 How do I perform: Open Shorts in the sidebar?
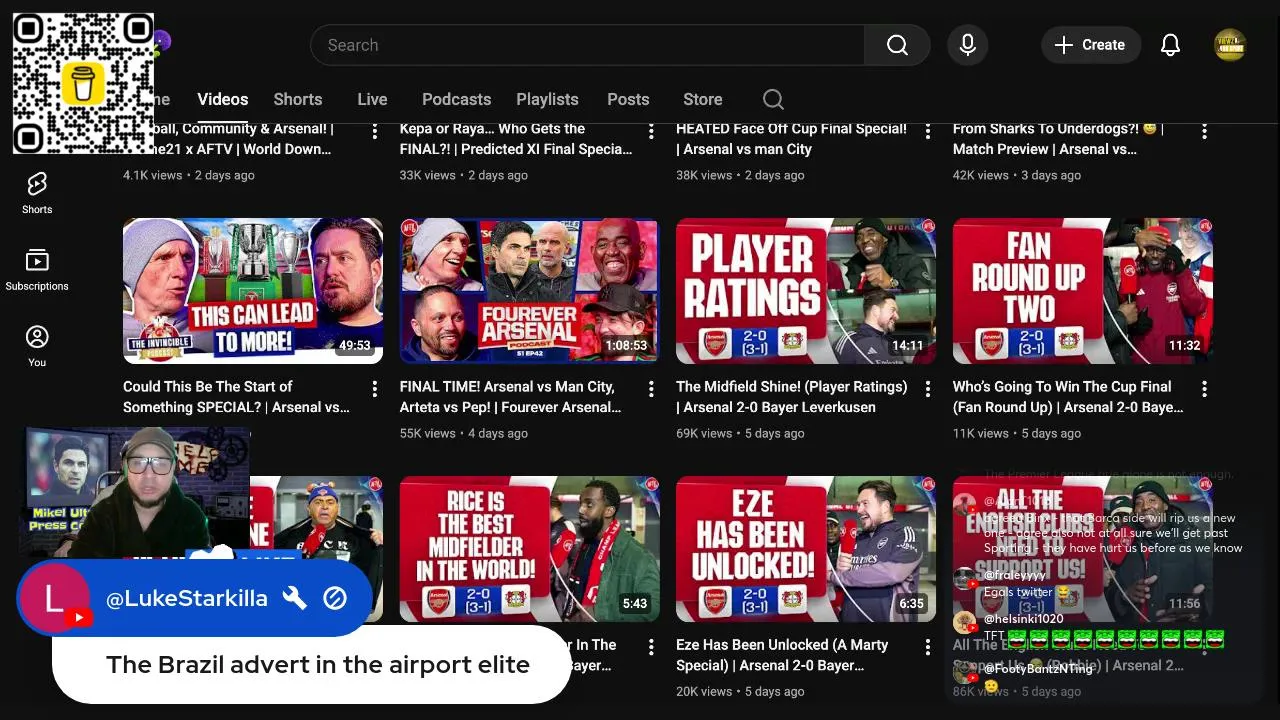(x=37, y=193)
